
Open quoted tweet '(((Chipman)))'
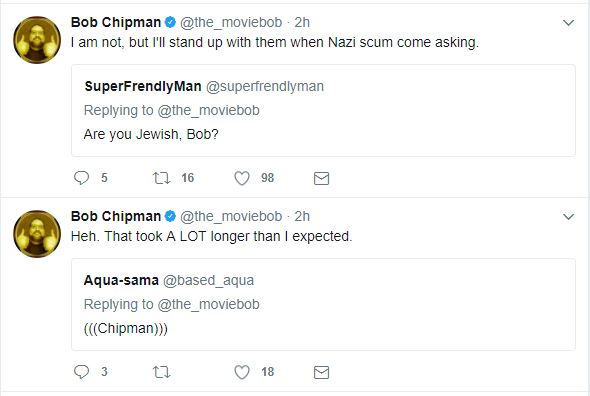click(x=323, y=304)
